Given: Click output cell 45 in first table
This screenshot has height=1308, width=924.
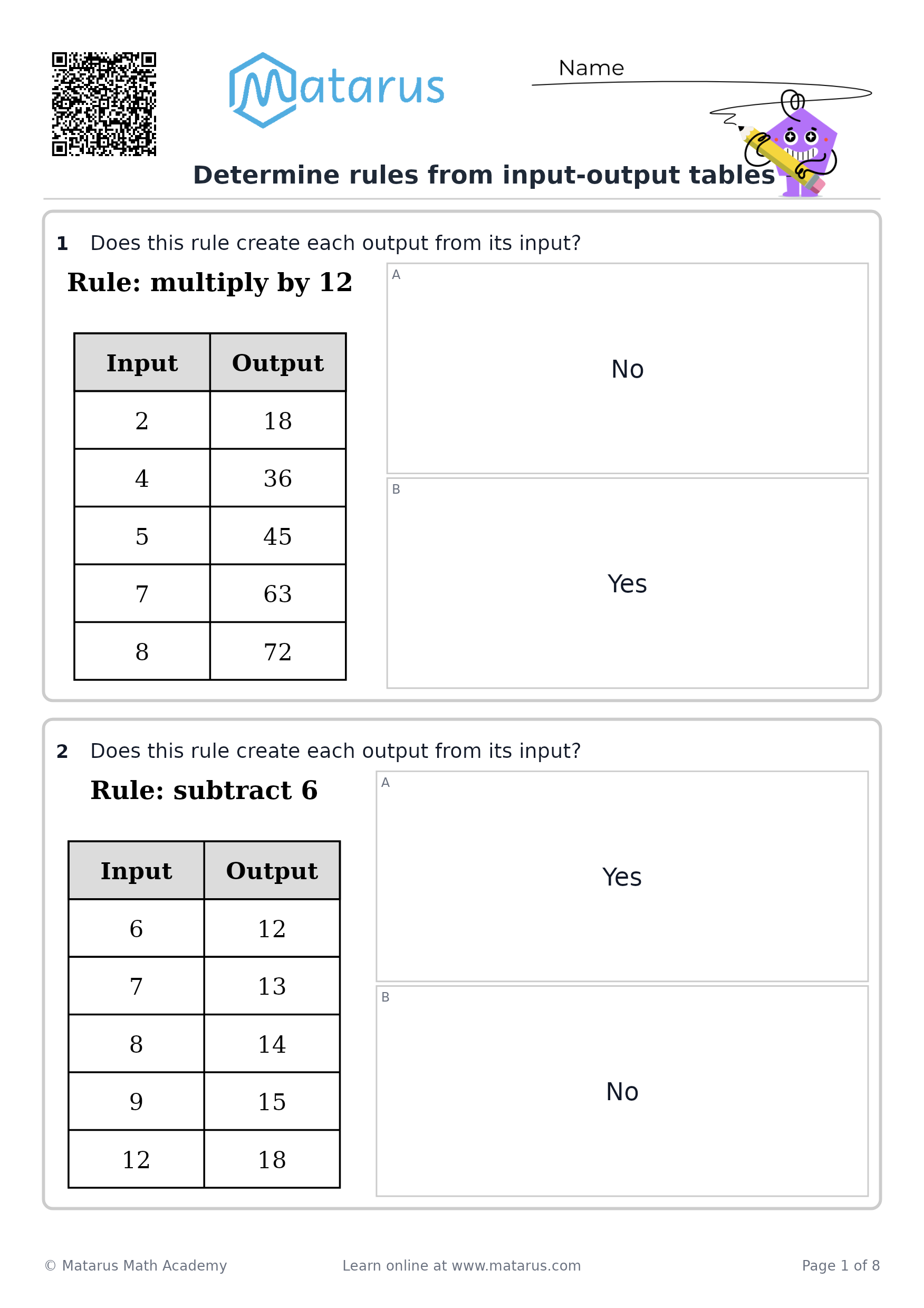Looking at the screenshot, I should [x=278, y=536].
